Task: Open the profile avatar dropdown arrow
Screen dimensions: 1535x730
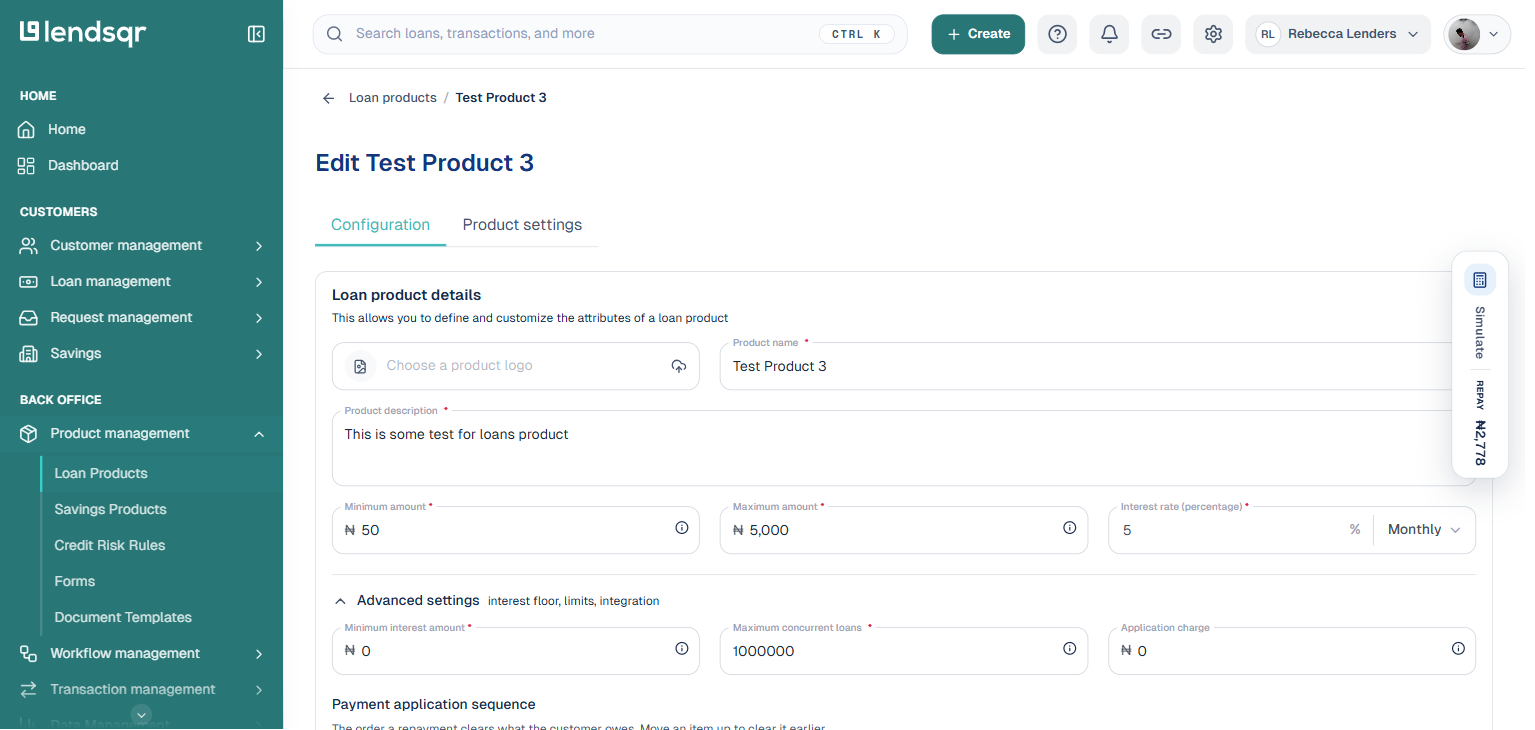Action: (1494, 34)
